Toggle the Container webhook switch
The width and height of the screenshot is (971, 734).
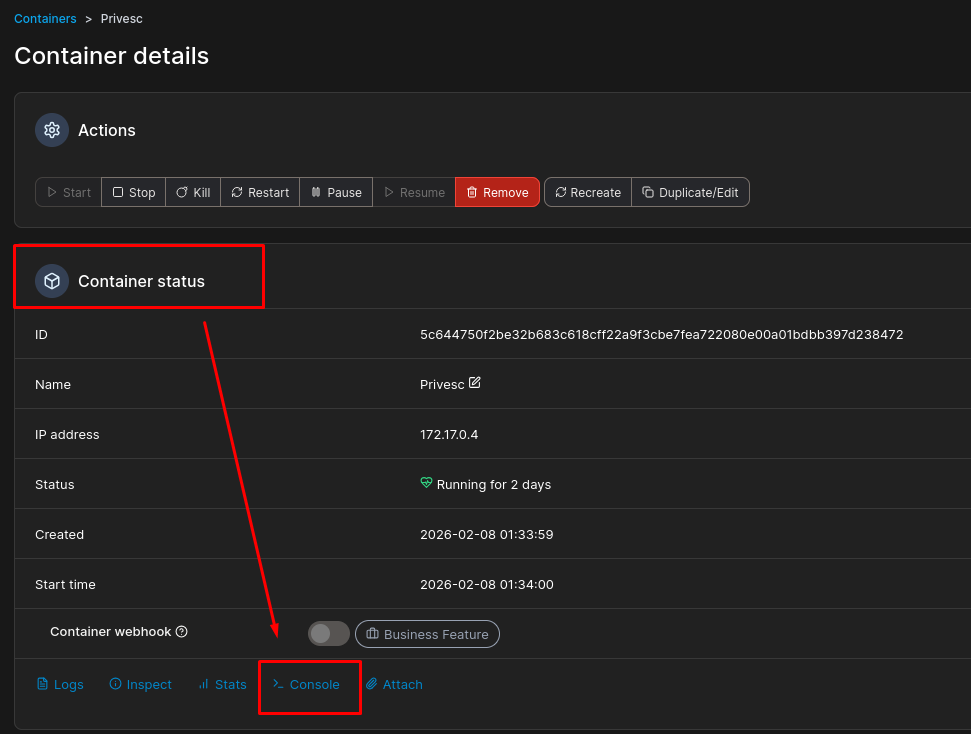pos(328,633)
